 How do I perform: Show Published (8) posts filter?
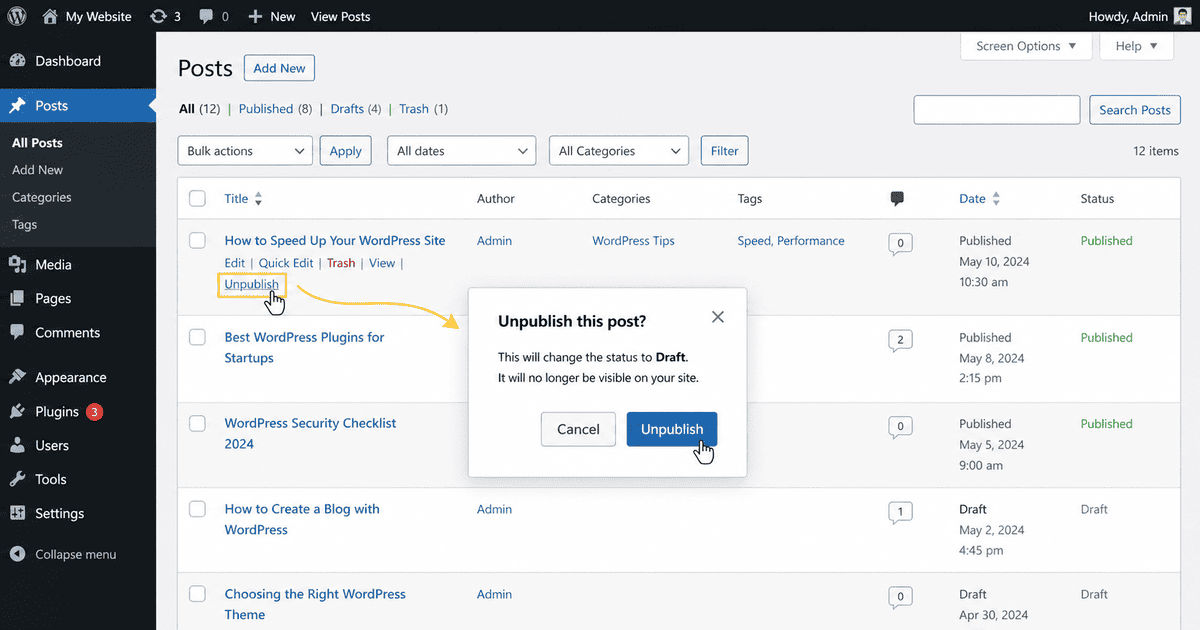275,109
